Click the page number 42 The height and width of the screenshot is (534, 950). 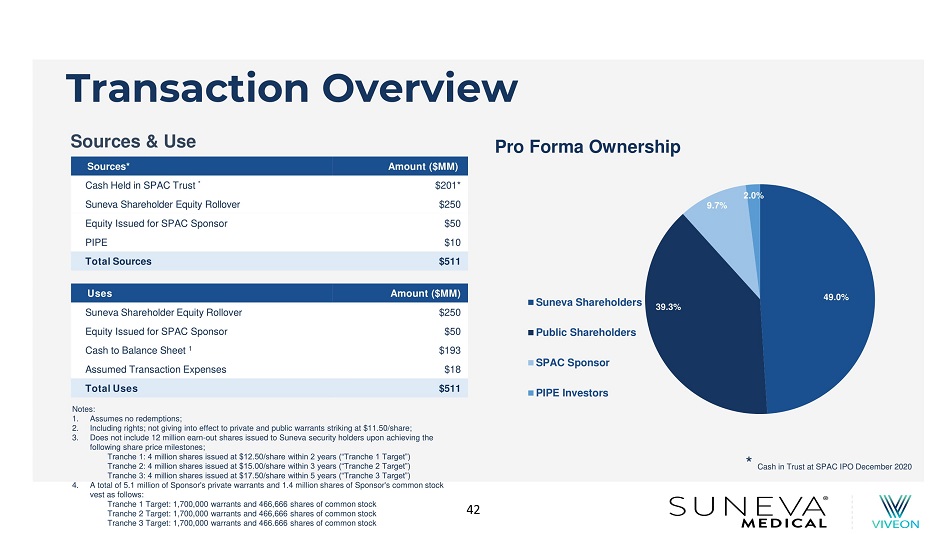474,510
